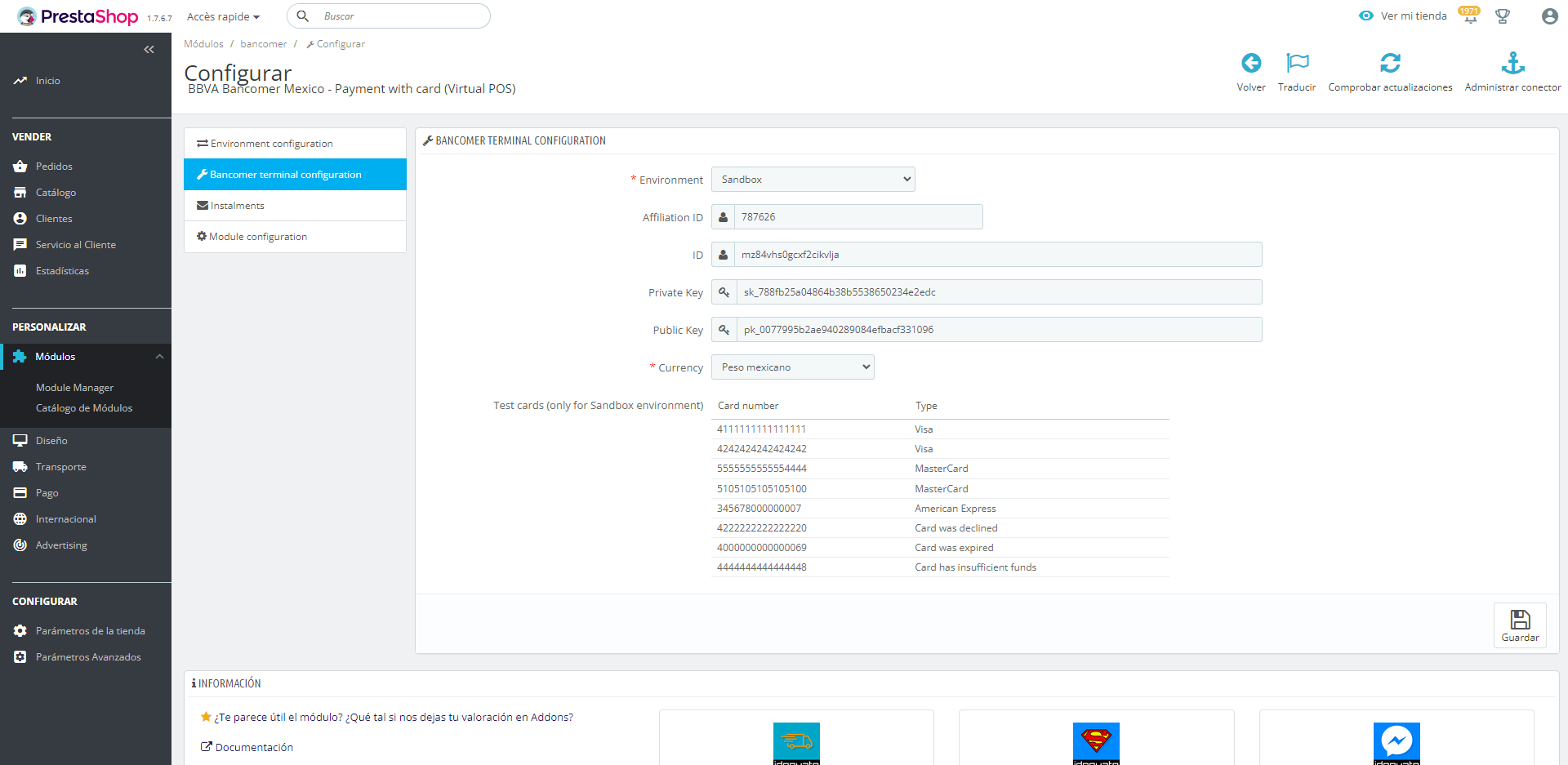Viewport: 1568px width, 765px height.
Task: Open the user profile avatar icon
Action: tap(1549, 16)
